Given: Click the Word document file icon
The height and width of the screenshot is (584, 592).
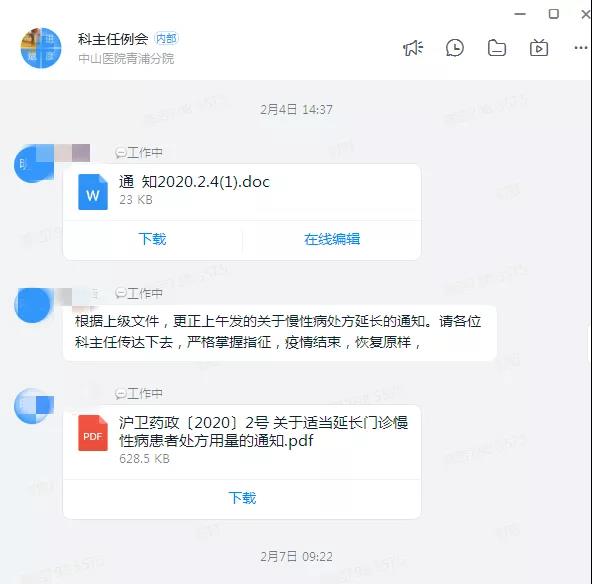Looking at the screenshot, I should click(x=93, y=192).
